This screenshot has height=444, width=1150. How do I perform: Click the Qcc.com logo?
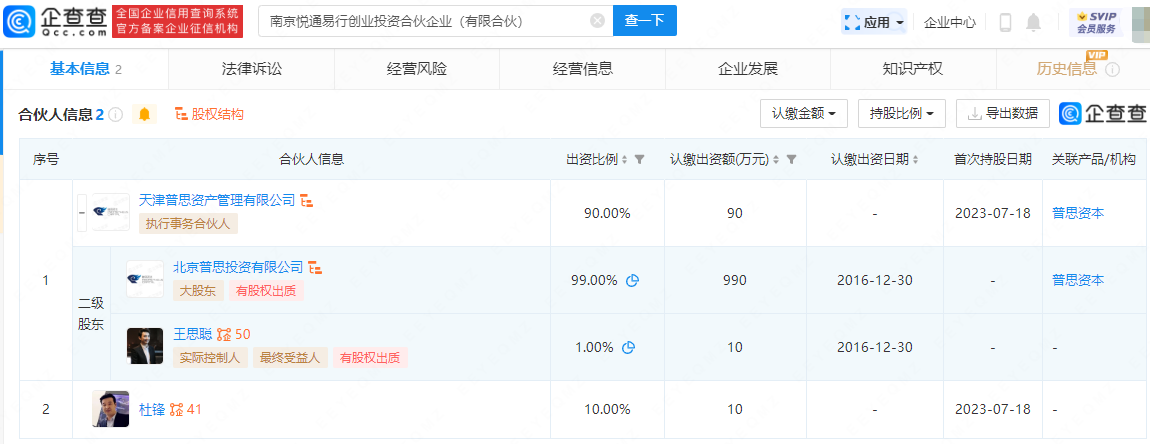tap(55, 21)
